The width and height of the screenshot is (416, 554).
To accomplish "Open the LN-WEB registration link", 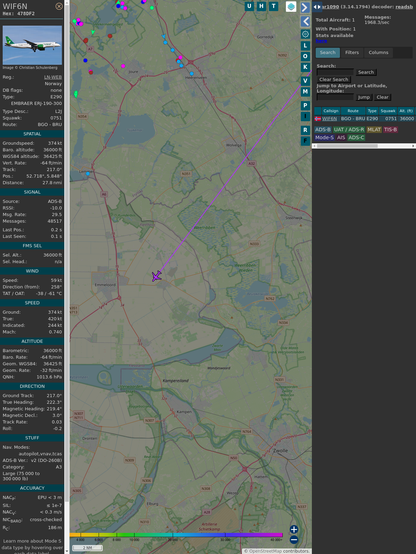I will (53, 77).
